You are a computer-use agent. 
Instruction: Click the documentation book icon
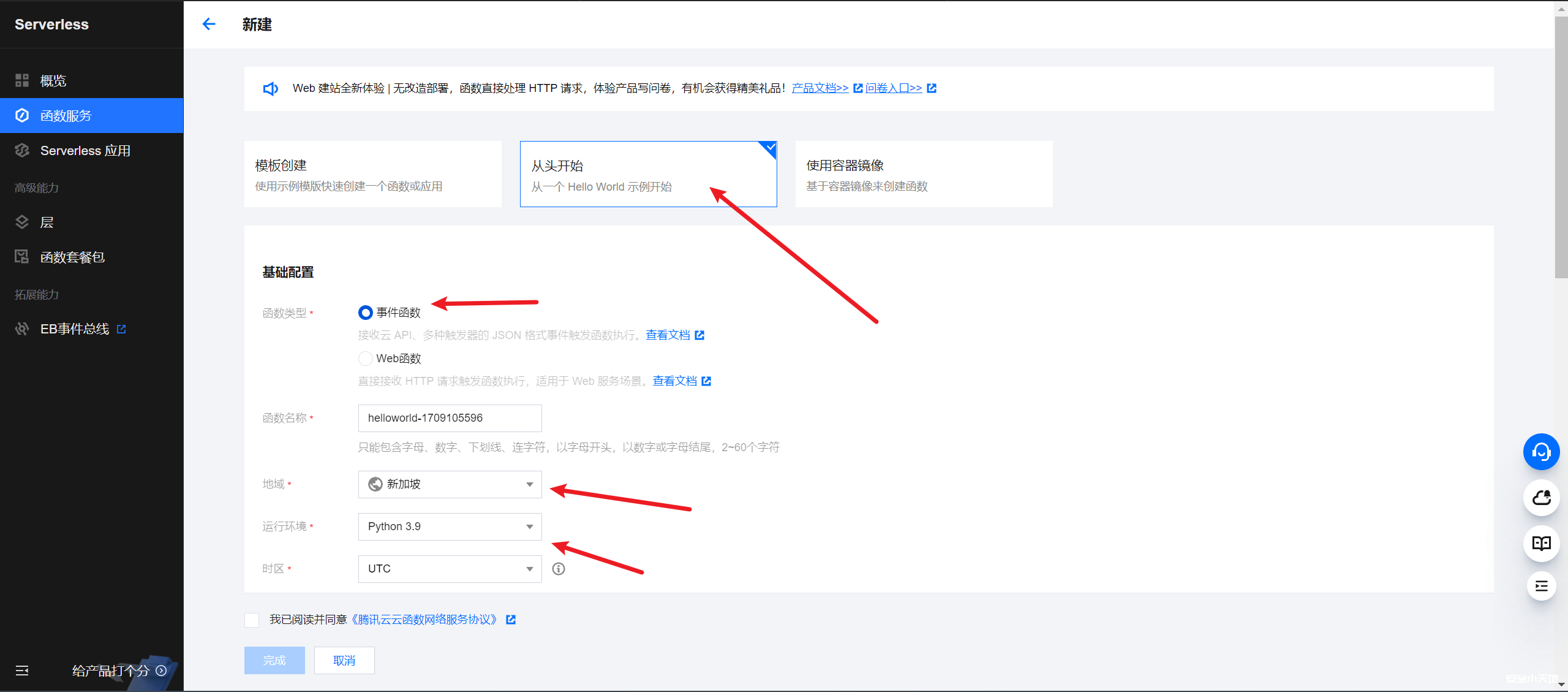1542,543
